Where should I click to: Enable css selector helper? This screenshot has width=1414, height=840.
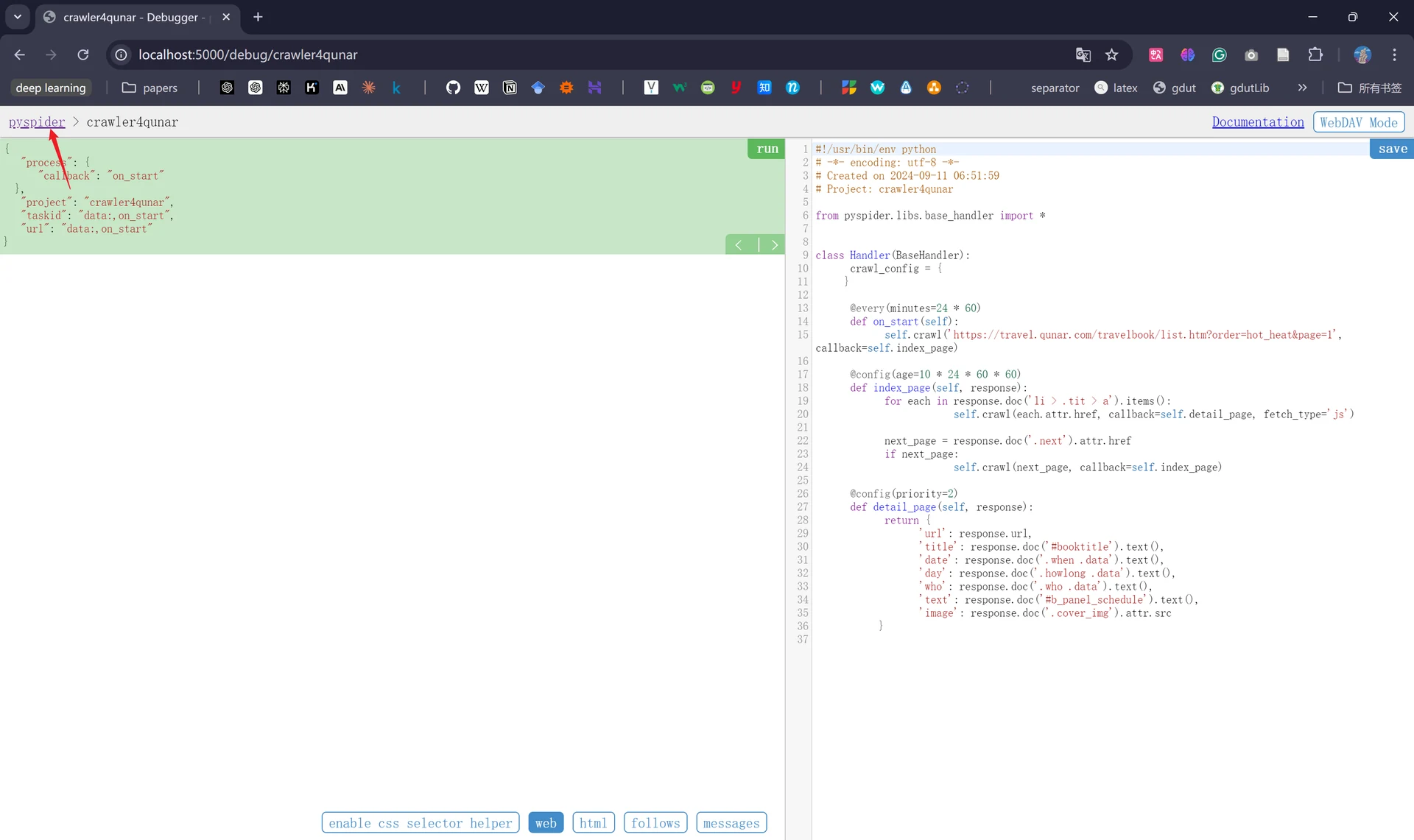(421, 822)
